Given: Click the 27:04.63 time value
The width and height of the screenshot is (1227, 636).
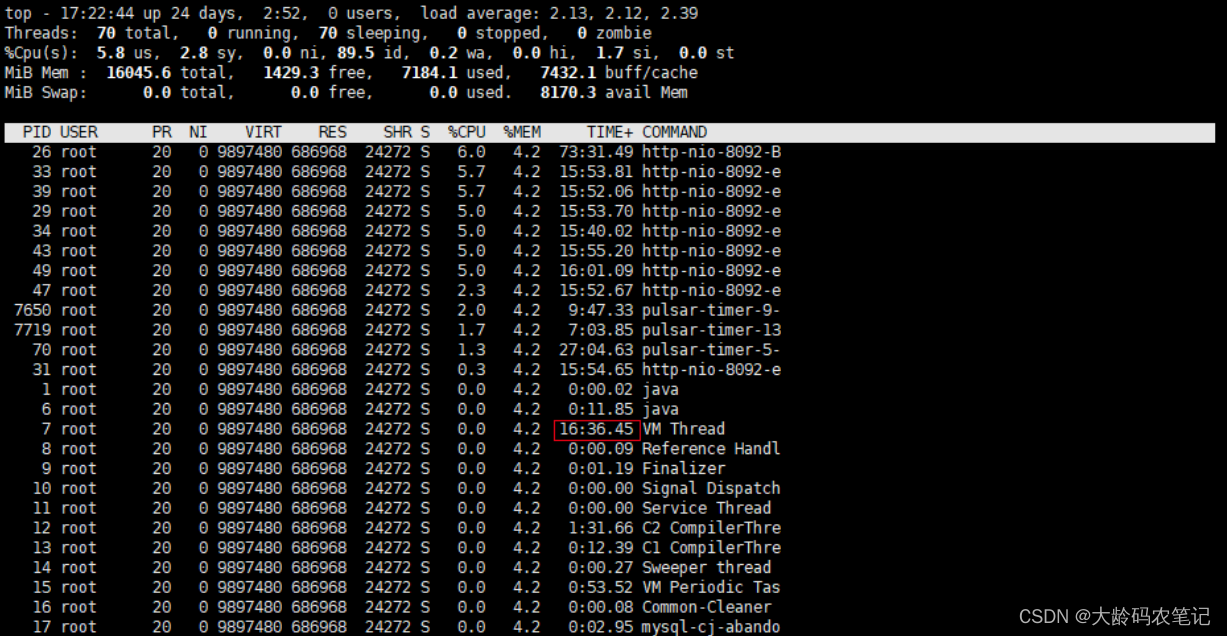Looking at the screenshot, I should 596,350.
